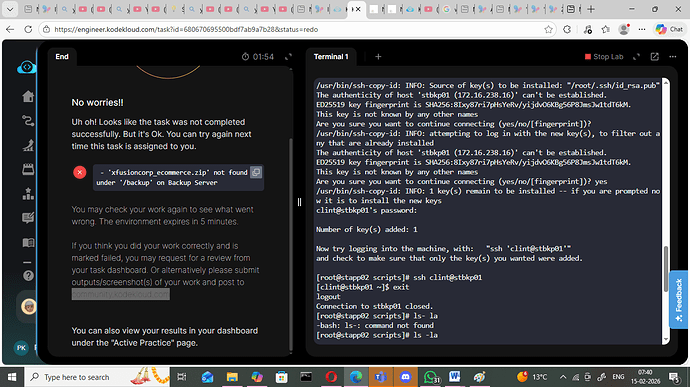Open the ENG language indicator in tray
The width and height of the screenshot is (690, 387).
[x=618, y=377]
